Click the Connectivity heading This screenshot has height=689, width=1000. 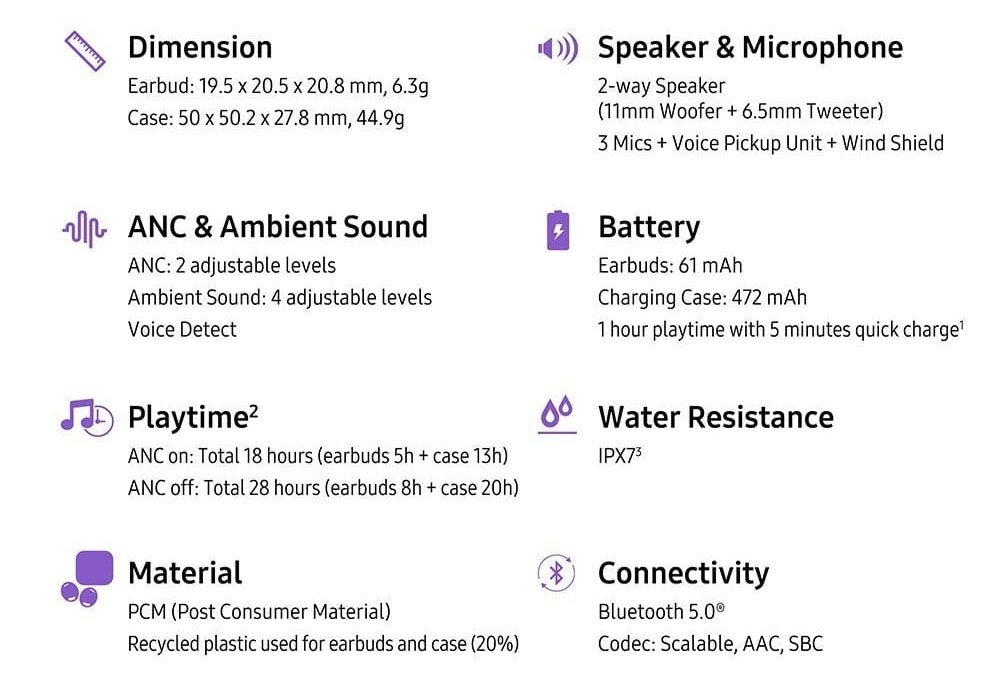tap(683, 573)
